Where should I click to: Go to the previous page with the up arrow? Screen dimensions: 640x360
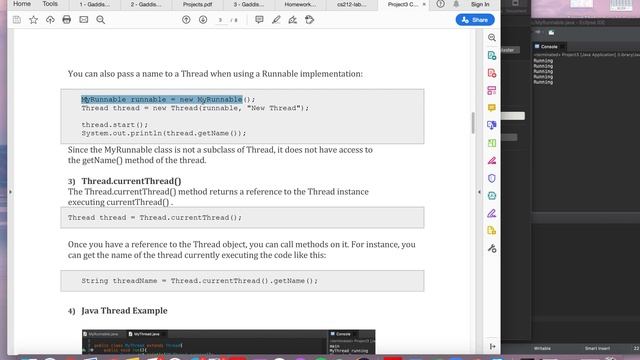click(x=186, y=20)
